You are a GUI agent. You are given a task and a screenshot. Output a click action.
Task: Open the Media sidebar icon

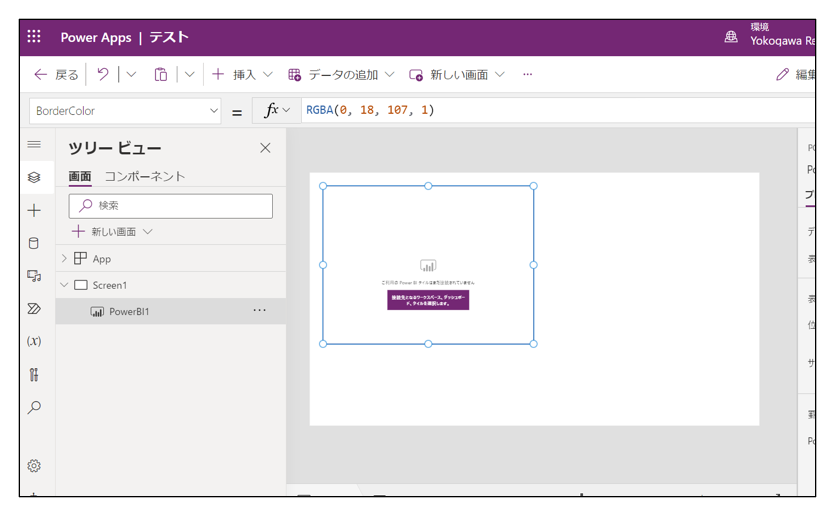pyautogui.click(x=34, y=276)
